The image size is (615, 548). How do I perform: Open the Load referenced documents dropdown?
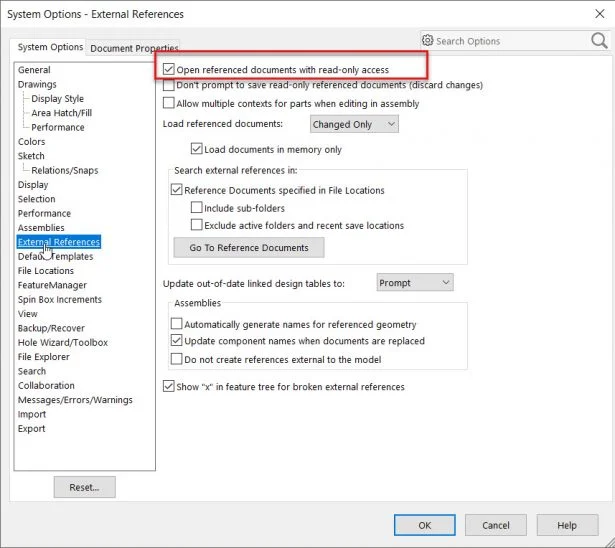coord(353,124)
